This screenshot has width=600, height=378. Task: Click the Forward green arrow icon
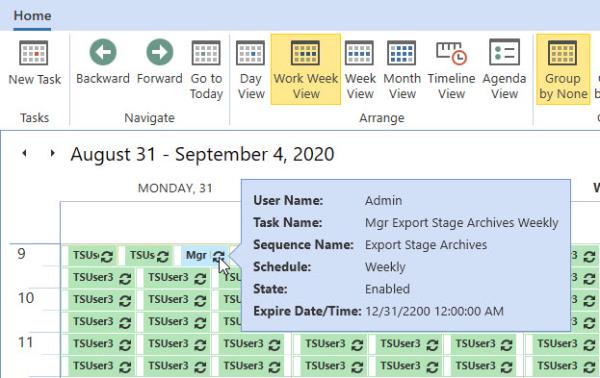point(160,52)
